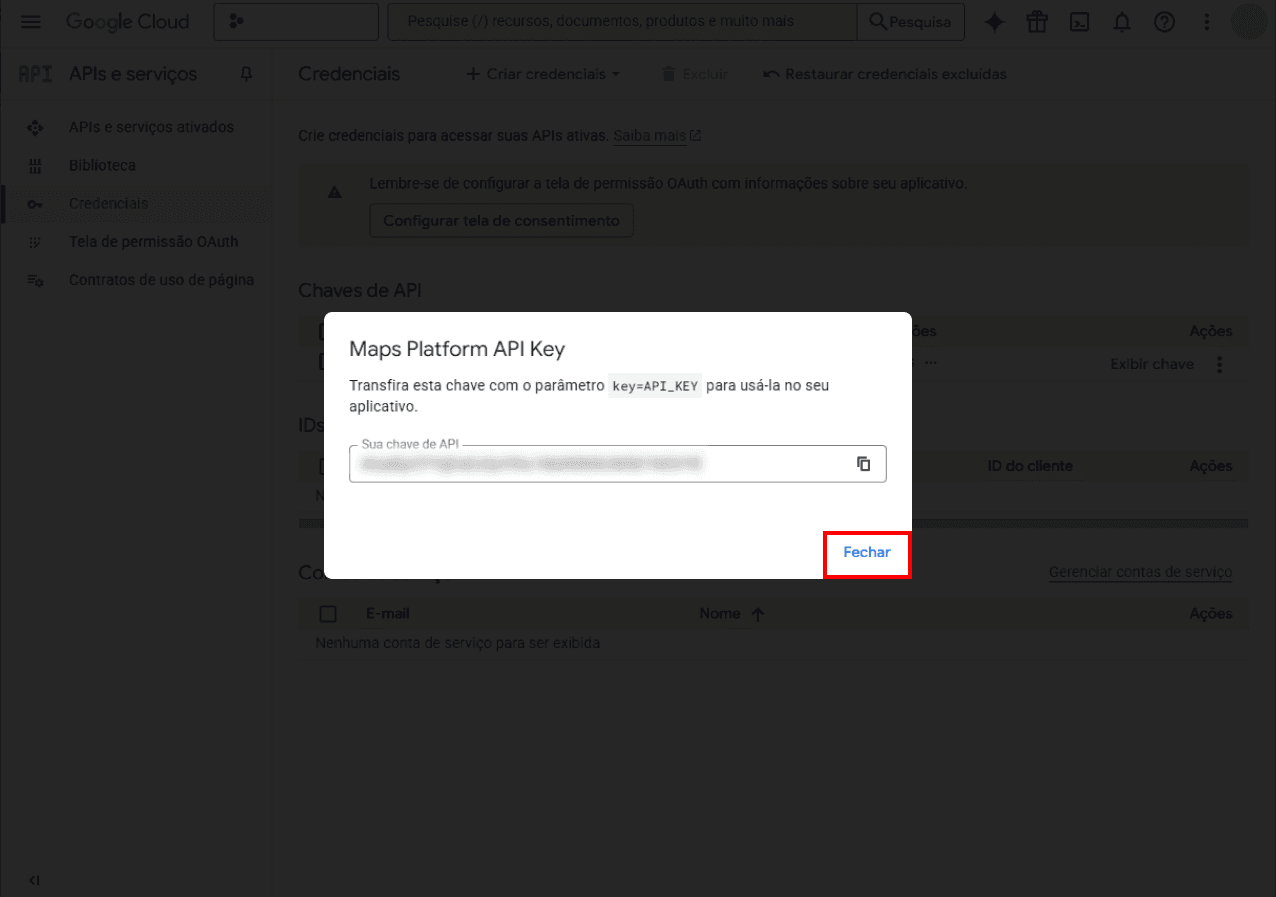The image size is (1276, 897).
Task: Open Tela de permissão OAuth sidebar item
Action: (x=153, y=242)
